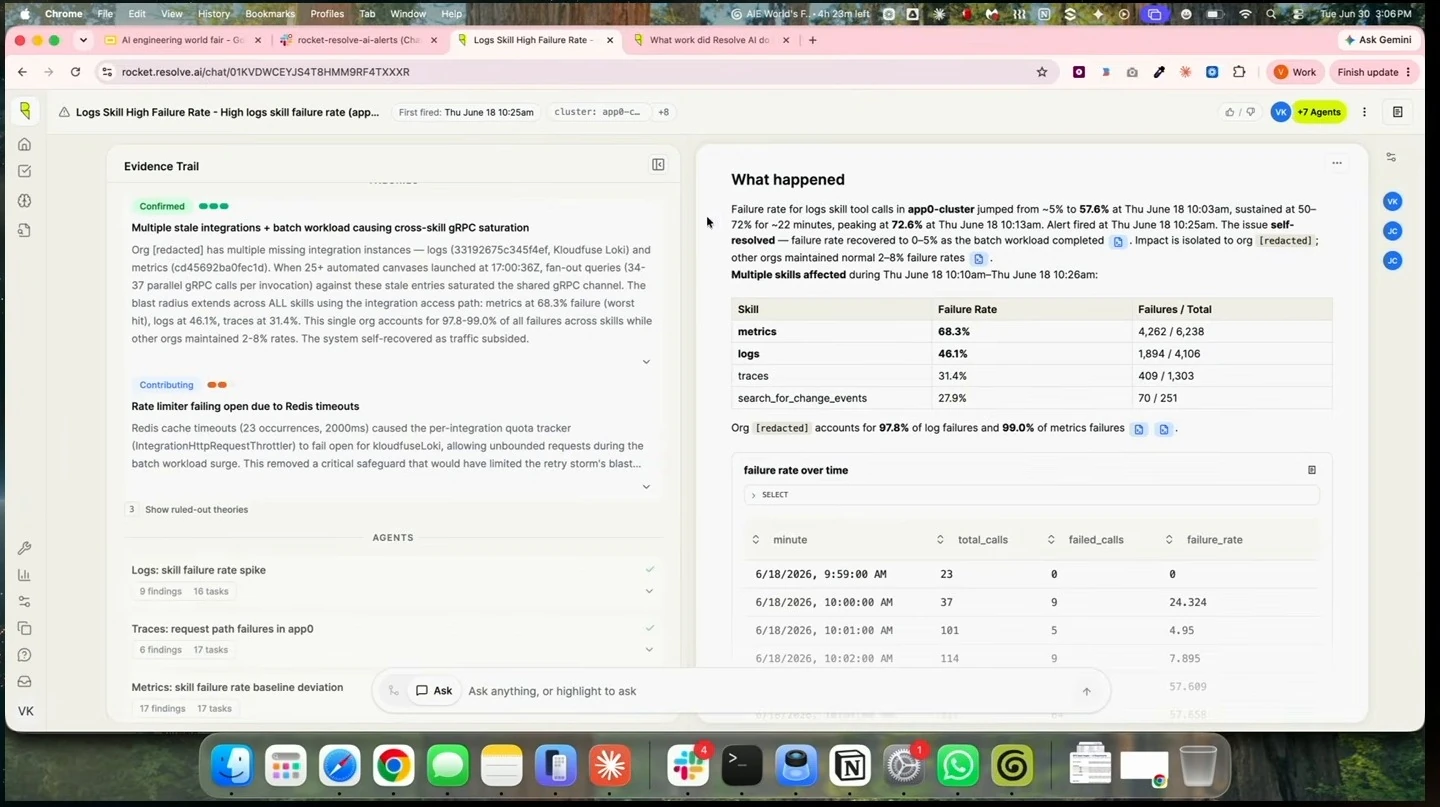Open the three-dot menu beside +7 Agents
The width and height of the screenshot is (1440, 807).
tap(1364, 112)
